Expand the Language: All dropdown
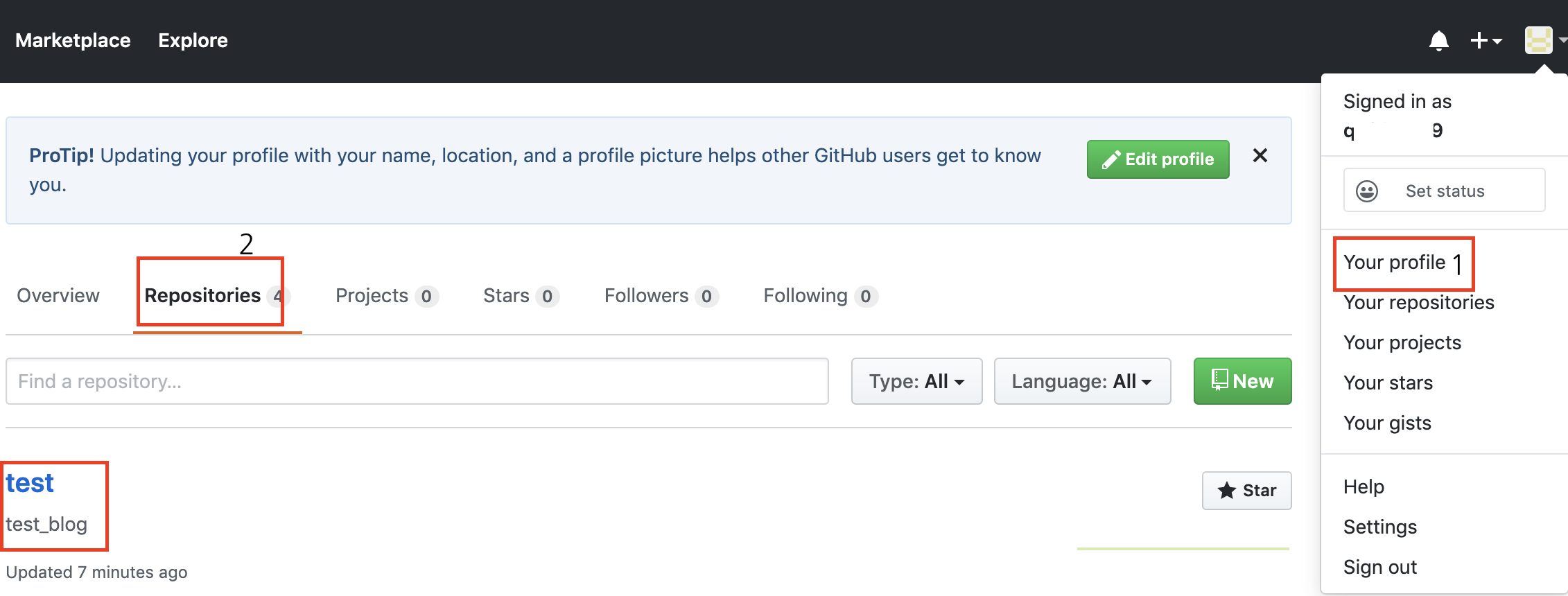 1082,381
